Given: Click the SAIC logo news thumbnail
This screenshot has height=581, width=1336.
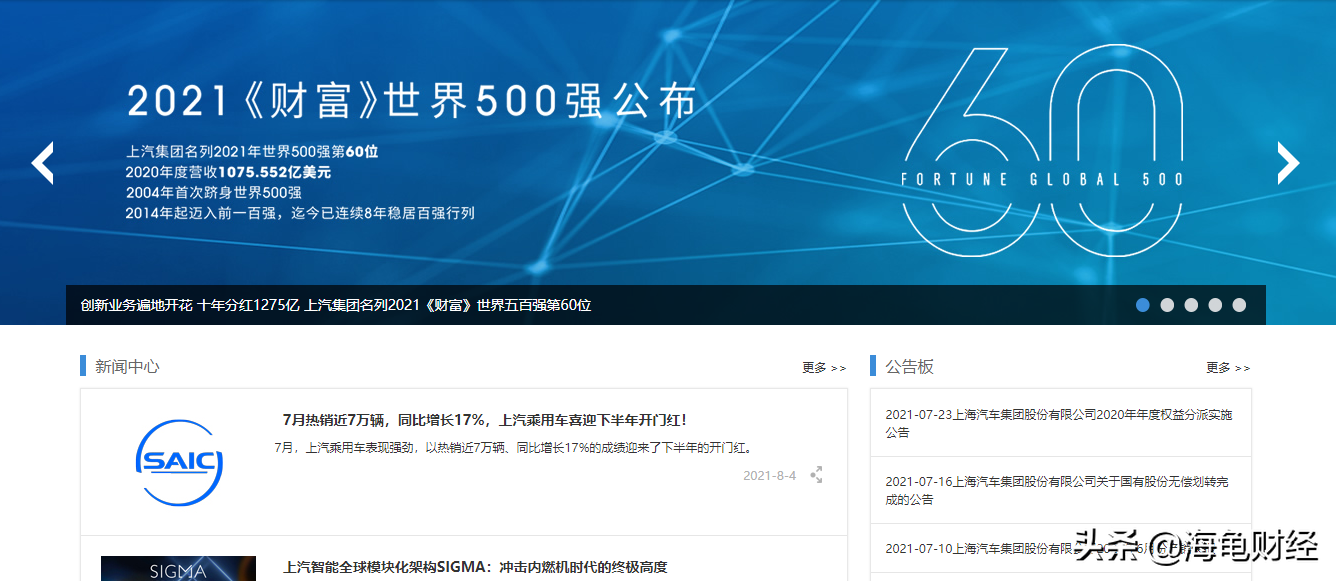Looking at the screenshot, I should coord(179,462).
